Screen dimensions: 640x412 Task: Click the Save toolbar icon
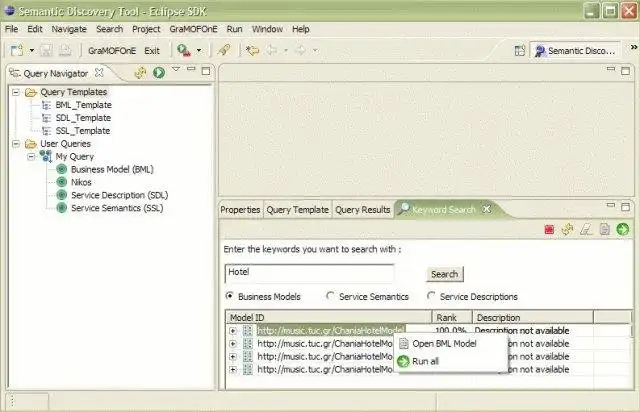46,51
